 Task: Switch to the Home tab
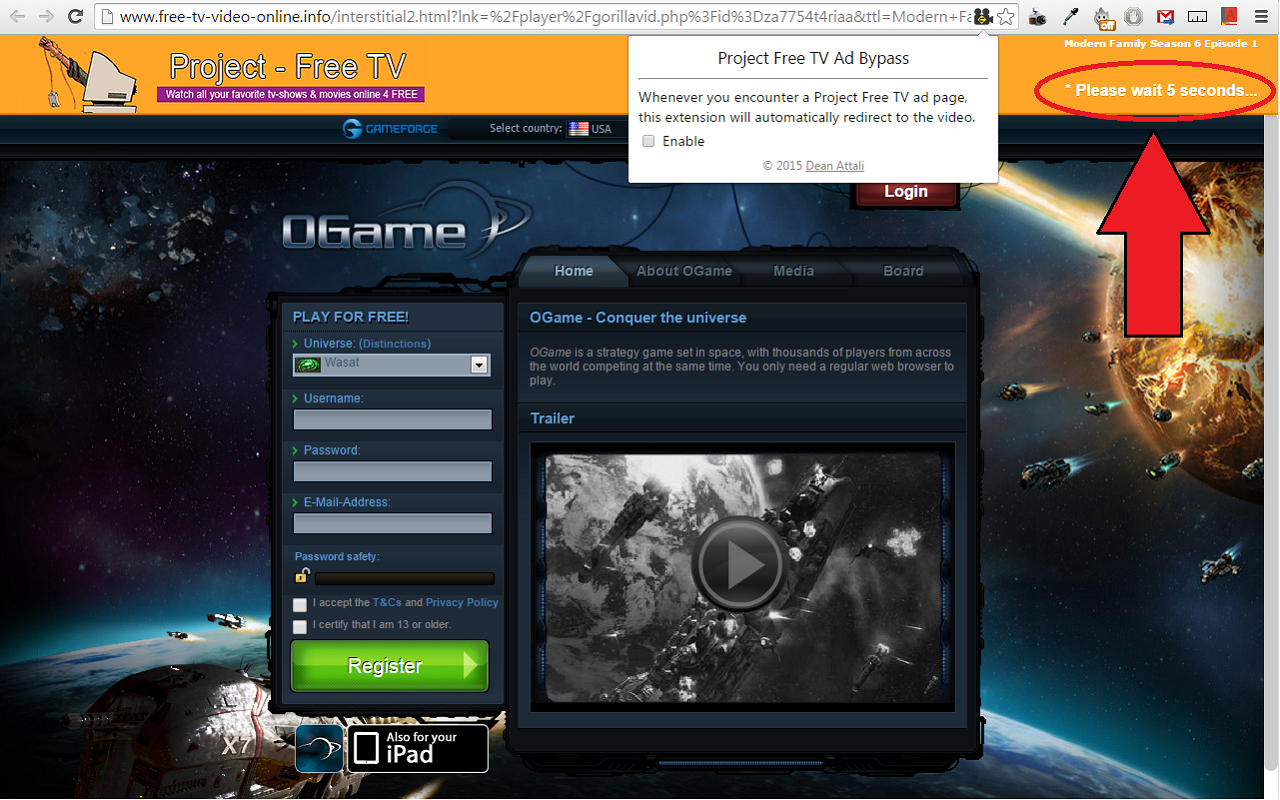click(574, 271)
